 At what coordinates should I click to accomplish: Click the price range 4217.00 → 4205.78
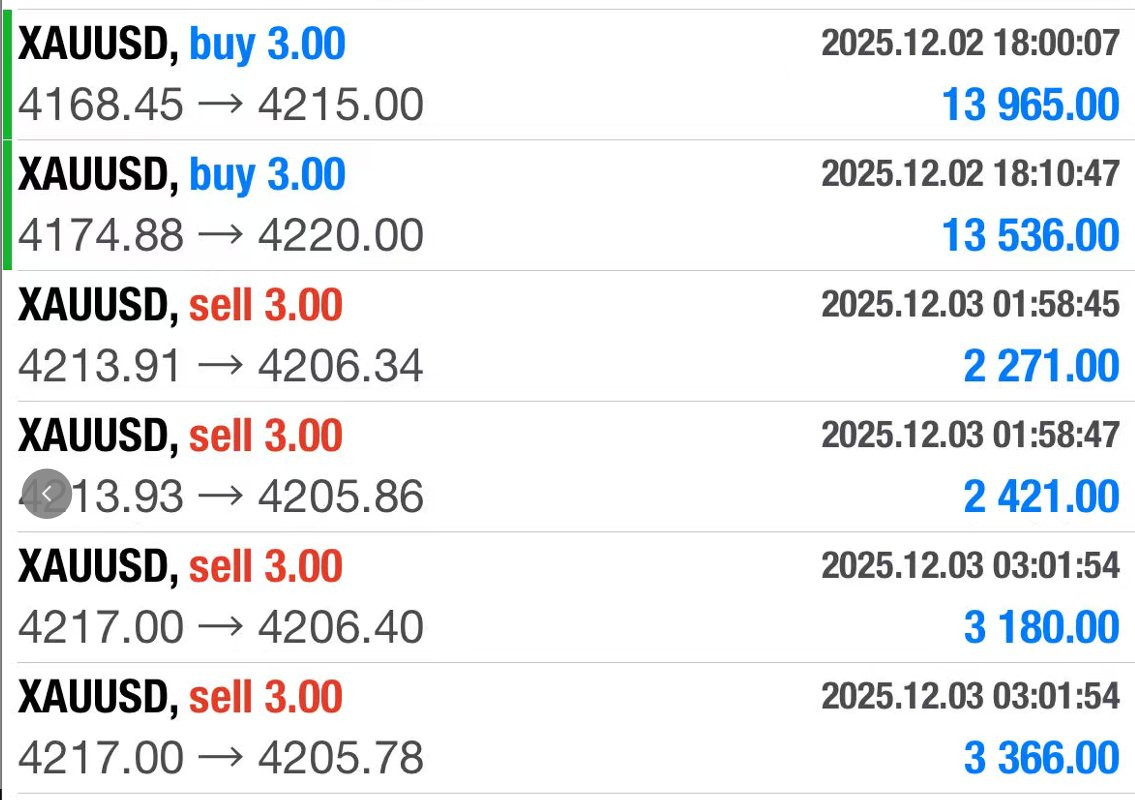tap(221, 758)
